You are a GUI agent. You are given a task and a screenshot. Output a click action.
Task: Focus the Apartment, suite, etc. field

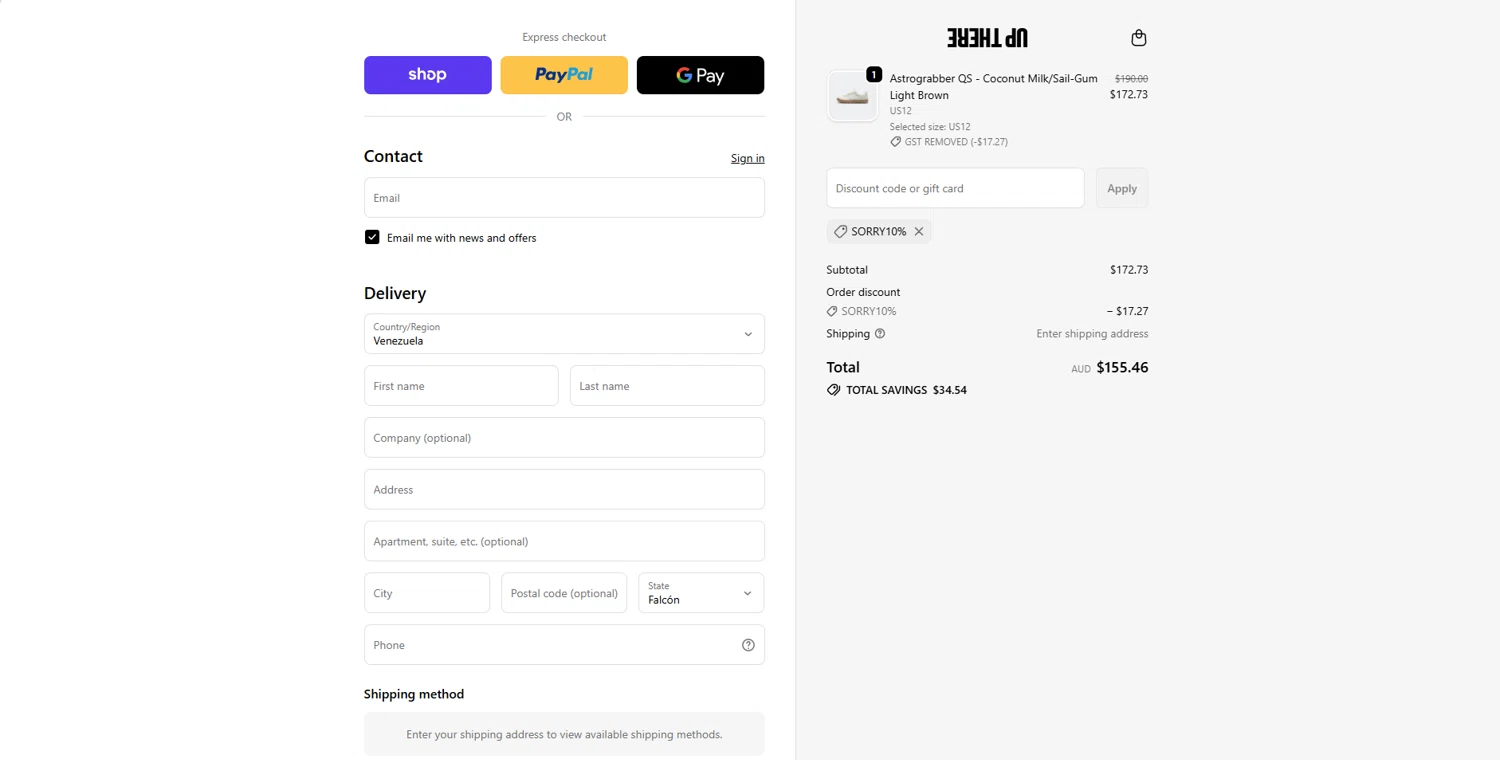click(564, 541)
